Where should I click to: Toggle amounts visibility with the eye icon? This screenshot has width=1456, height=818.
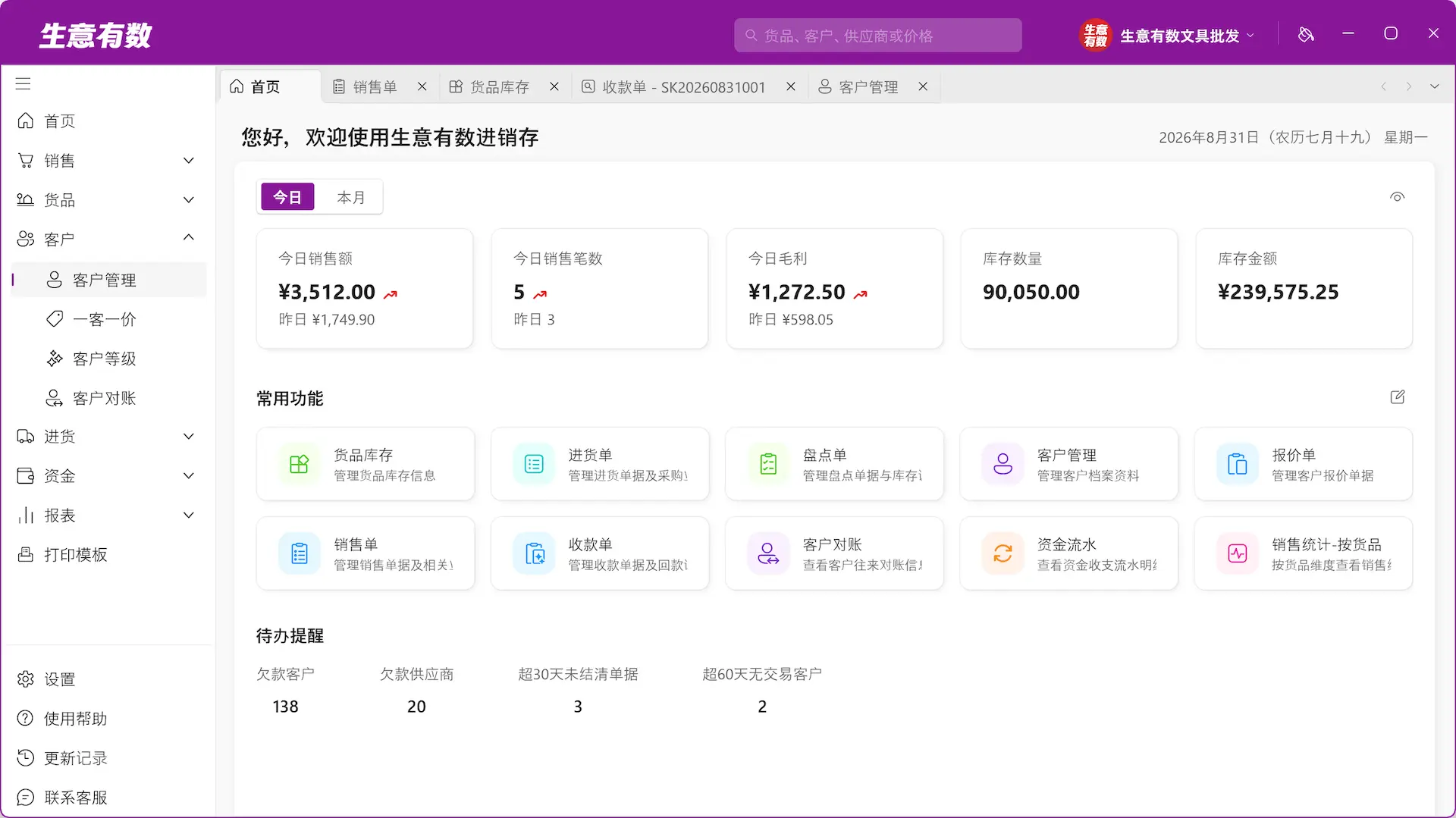pos(1398,197)
